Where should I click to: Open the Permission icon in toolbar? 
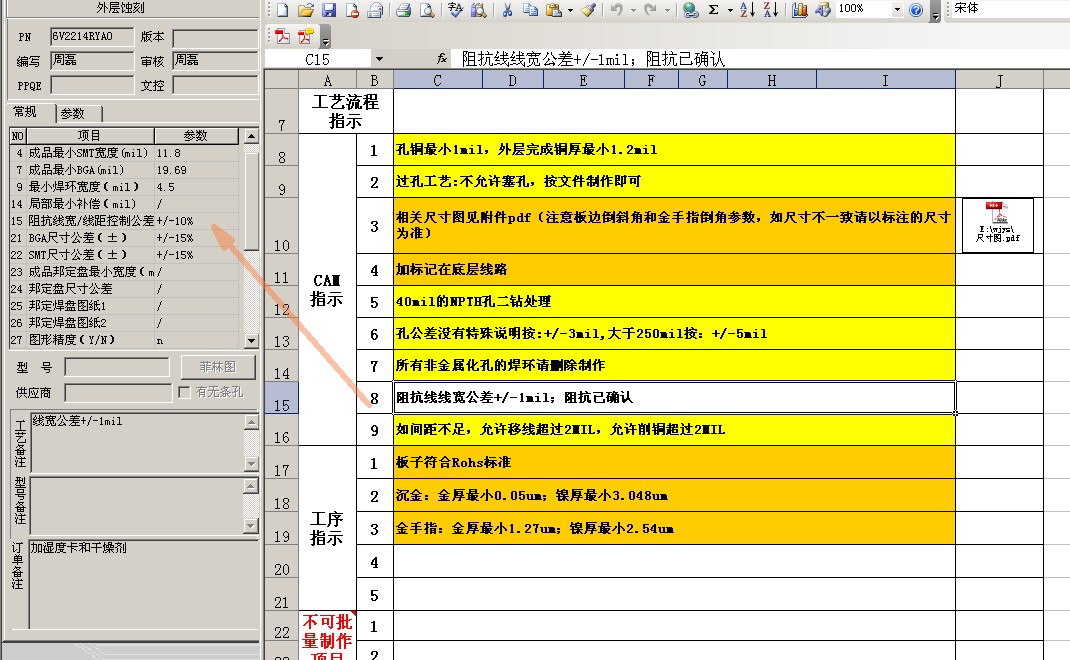tap(352, 10)
